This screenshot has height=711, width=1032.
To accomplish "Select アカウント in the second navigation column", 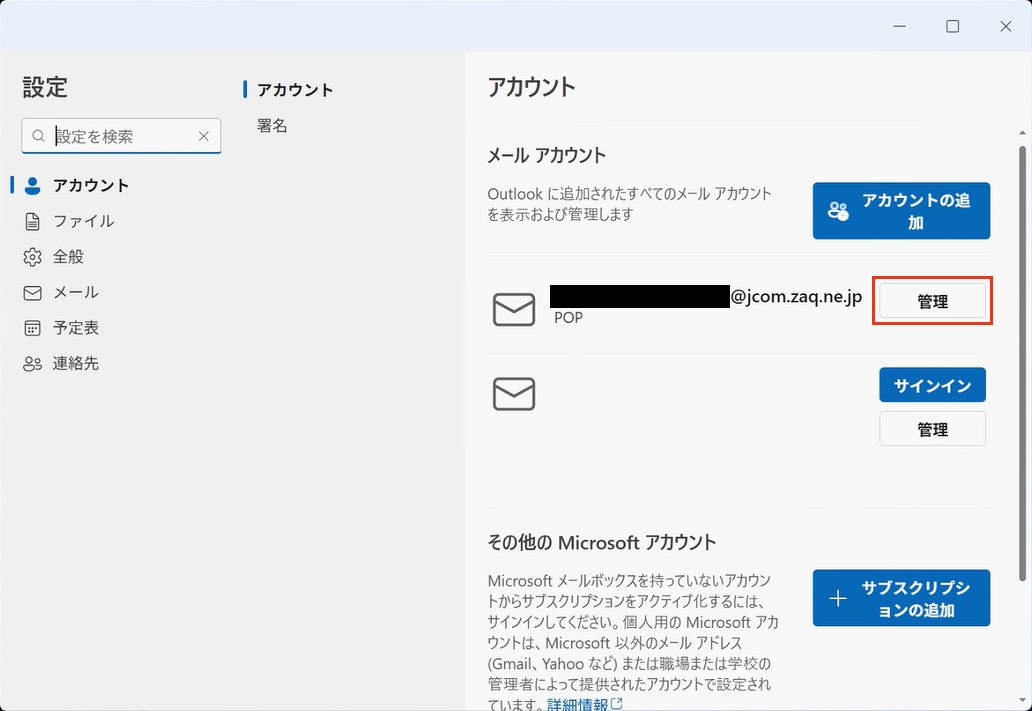I will point(296,89).
